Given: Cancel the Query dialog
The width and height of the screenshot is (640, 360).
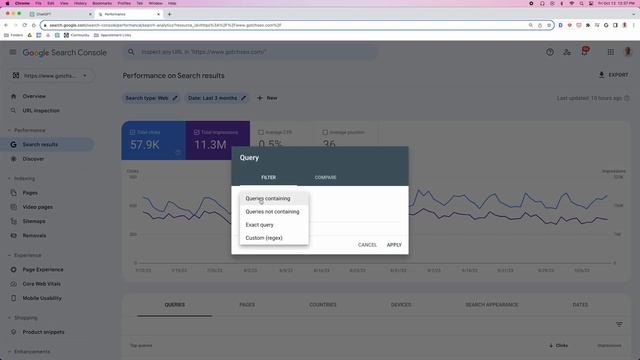Looking at the screenshot, I should tap(367, 245).
